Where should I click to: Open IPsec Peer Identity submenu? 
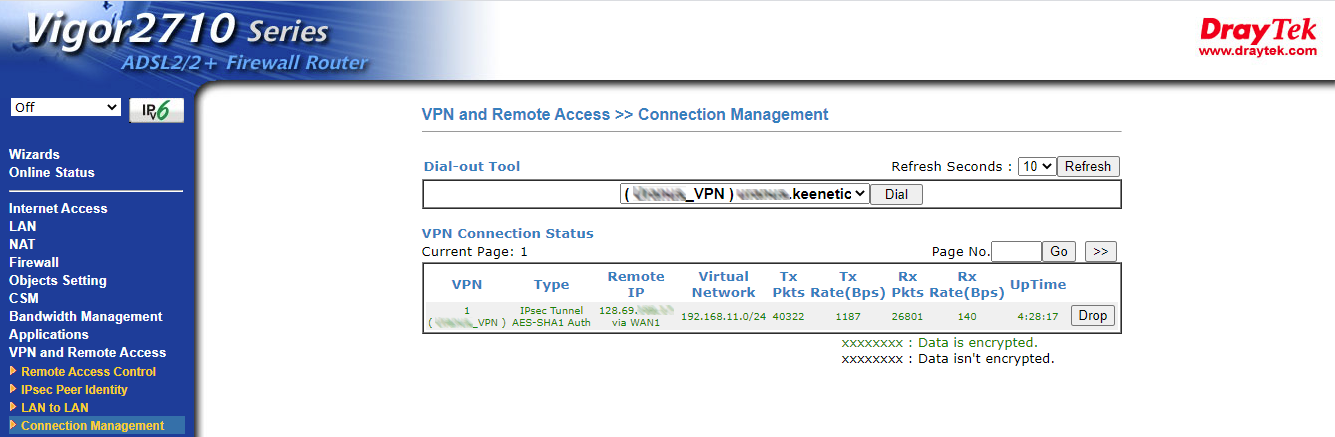click(74, 389)
